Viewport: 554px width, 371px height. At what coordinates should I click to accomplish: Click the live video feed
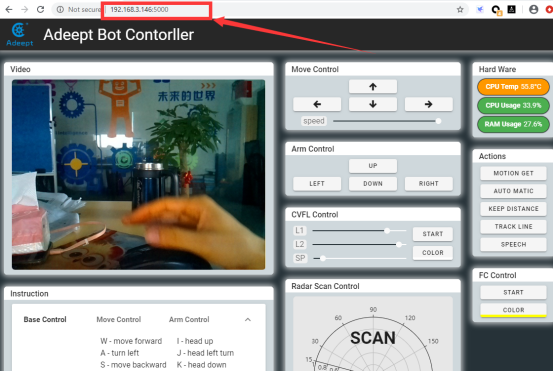138,175
